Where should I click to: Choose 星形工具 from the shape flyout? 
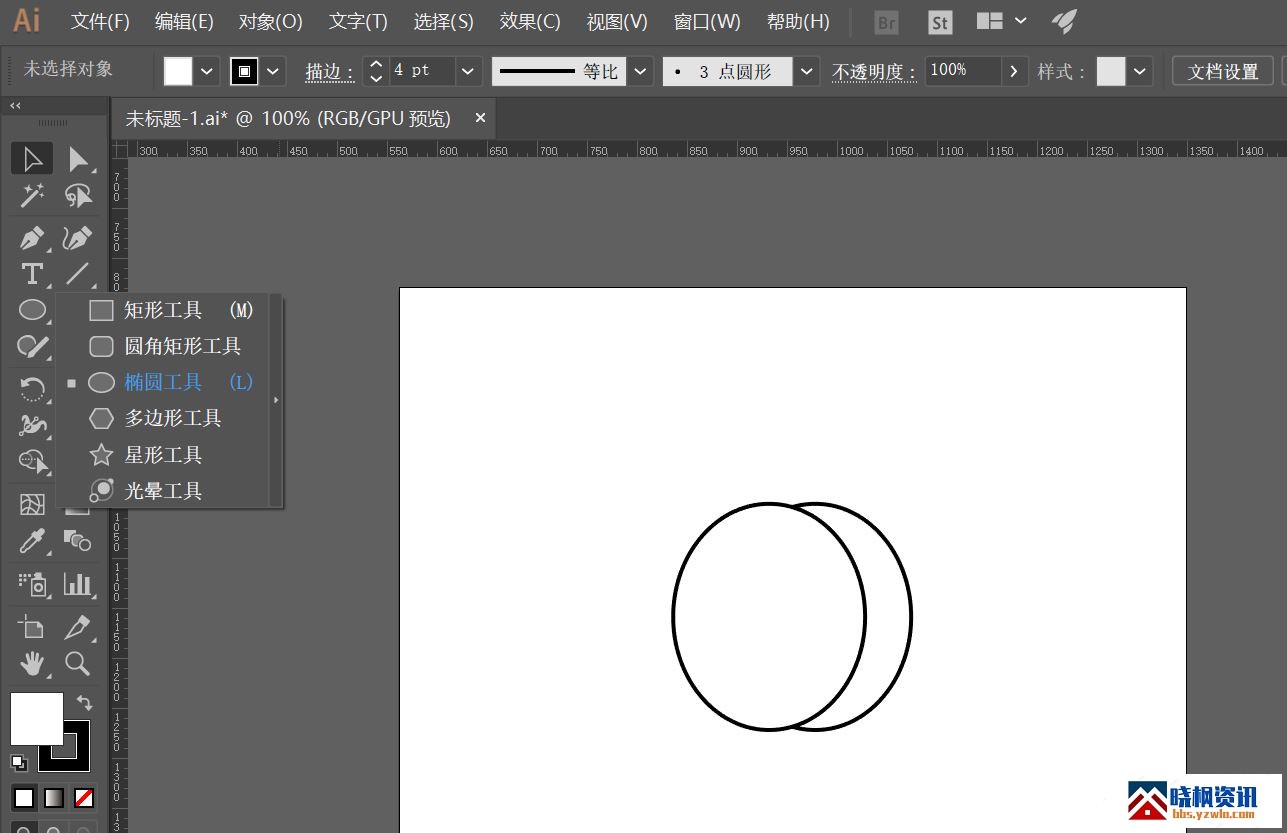163,455
